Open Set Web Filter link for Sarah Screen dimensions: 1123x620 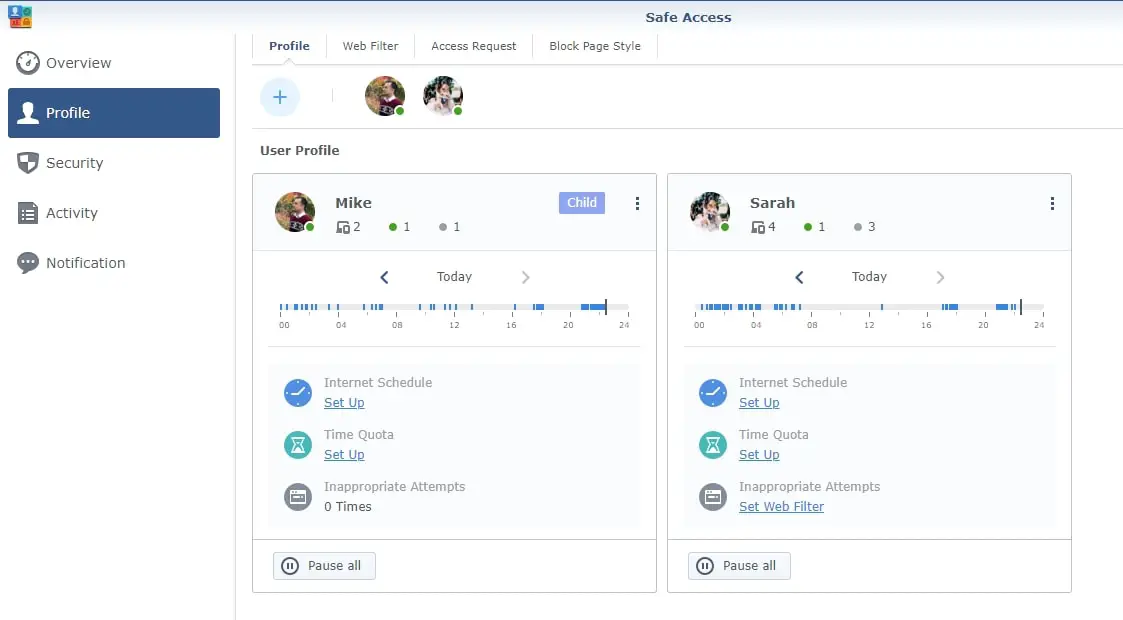[781, 506]
